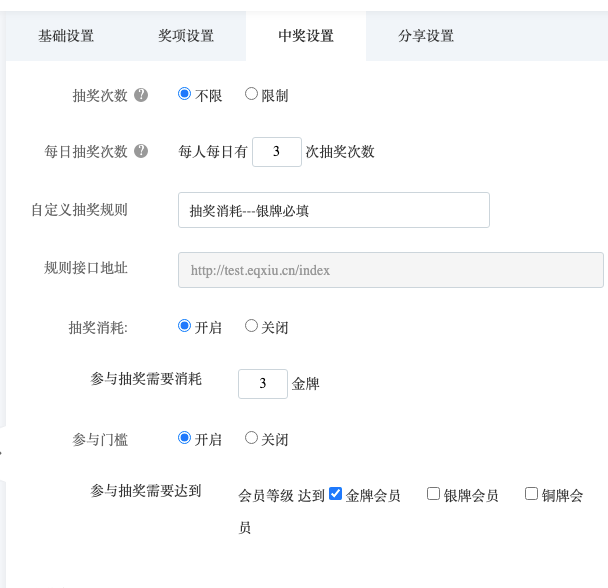Click the daily draw count field

tap(277, 152)
